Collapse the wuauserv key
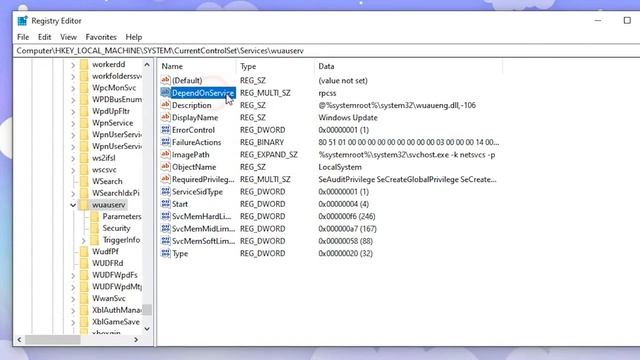The width and height of the screenshot is (640, 360). point(73,205)
